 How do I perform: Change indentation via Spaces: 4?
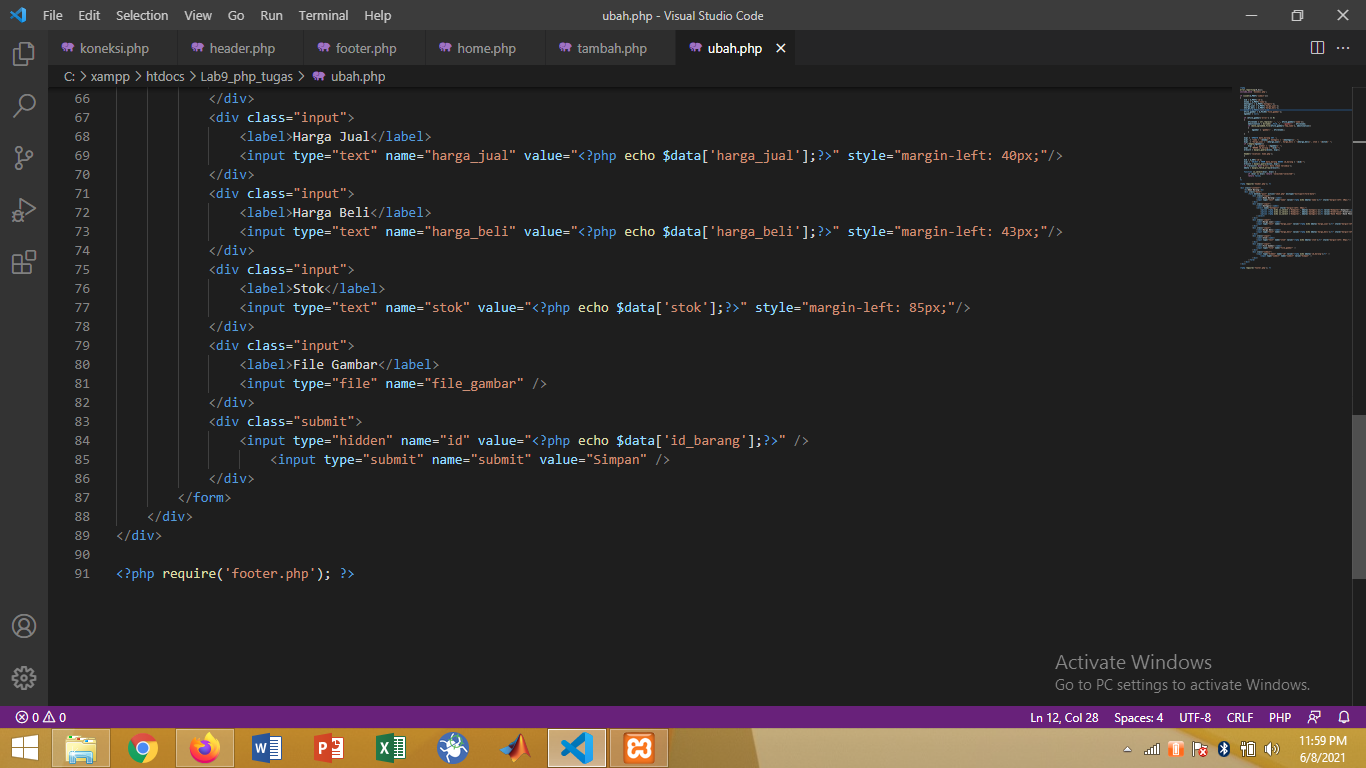coord(1139,717)
